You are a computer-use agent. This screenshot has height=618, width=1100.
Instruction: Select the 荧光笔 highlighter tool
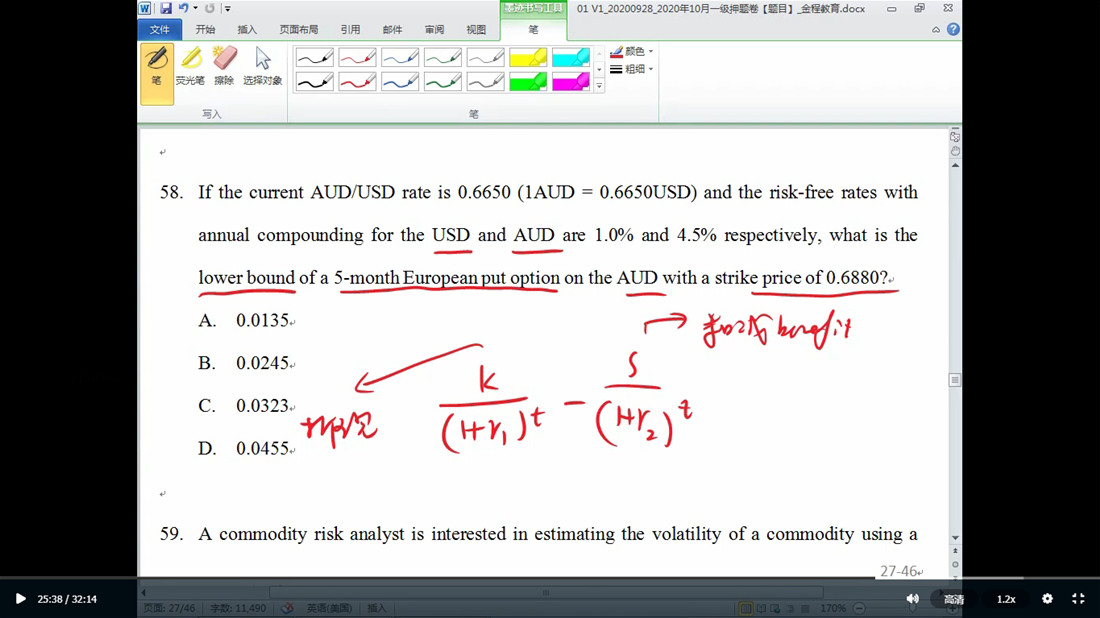(x=190, y=67)
